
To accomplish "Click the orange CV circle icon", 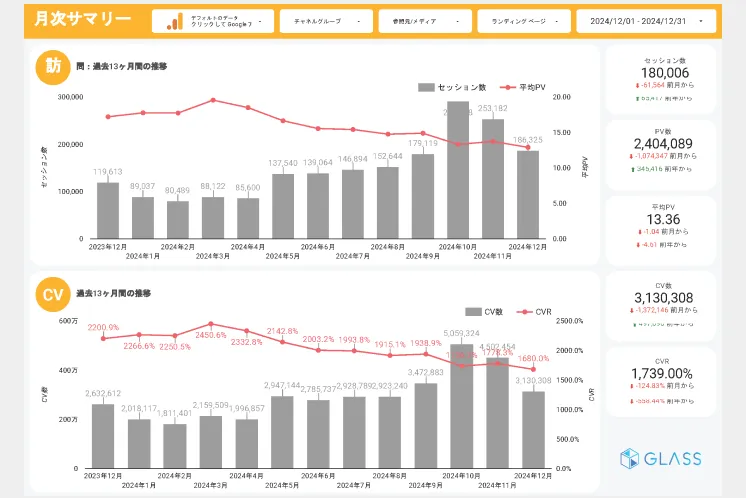I will 51,294.
